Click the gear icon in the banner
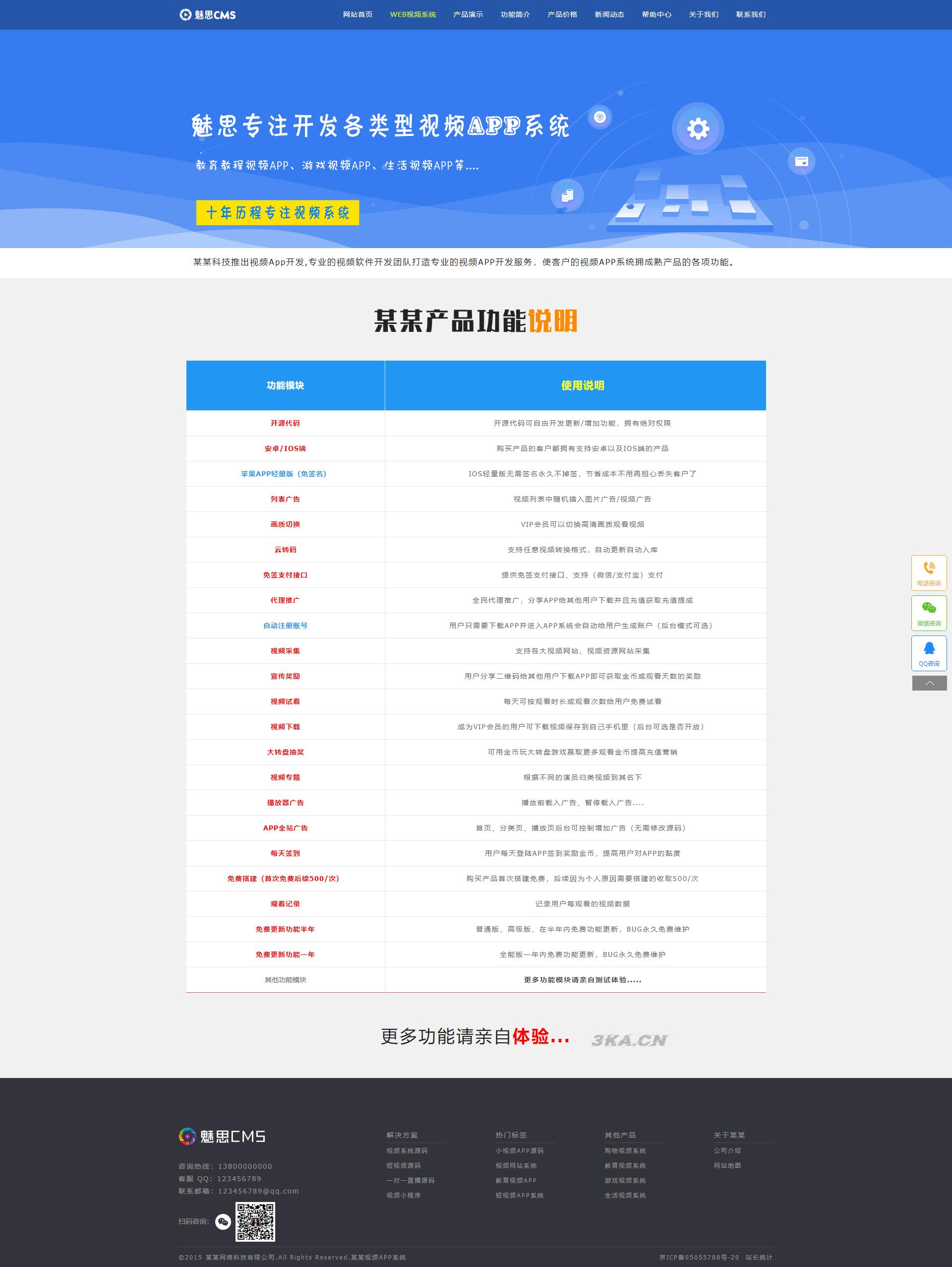This screenshot has height=1267, width=952. tap(698, 129)
